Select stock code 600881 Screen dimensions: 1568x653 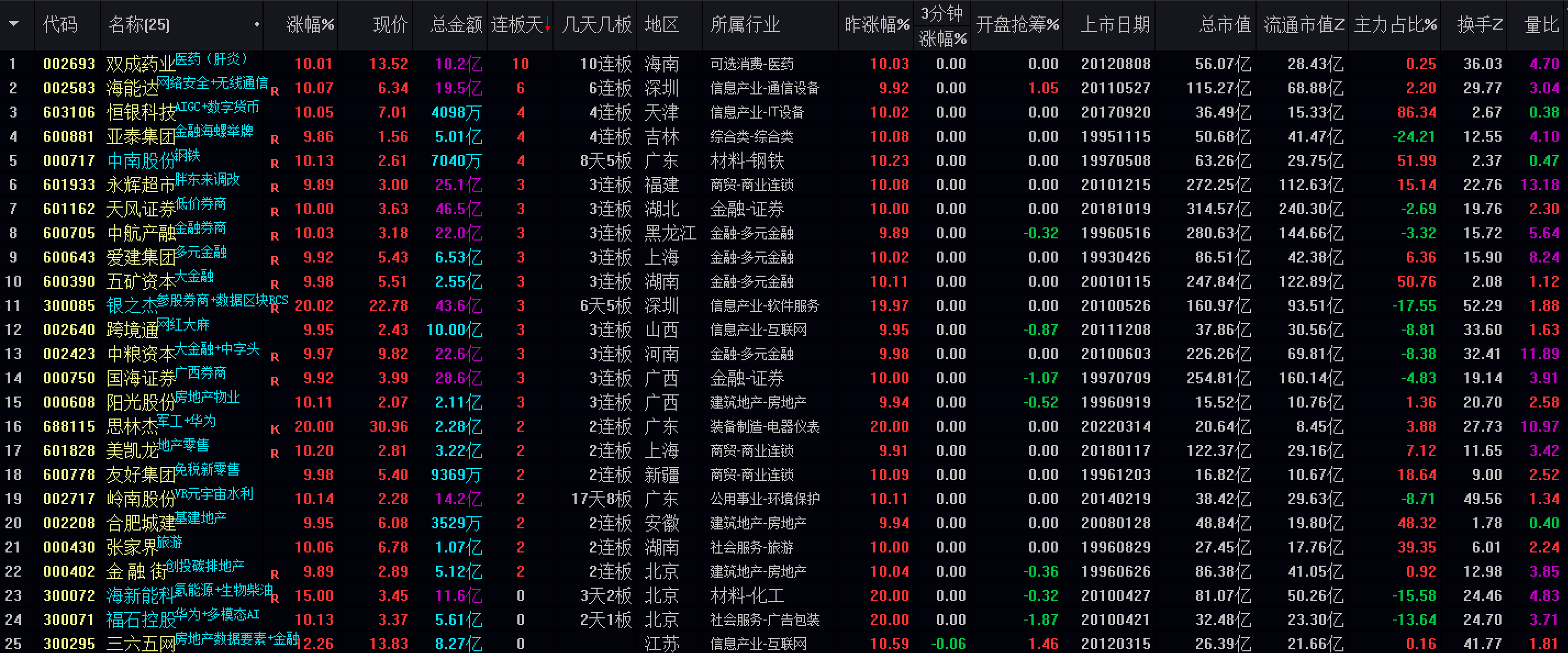pyautogui.click(x=69, y=136)
